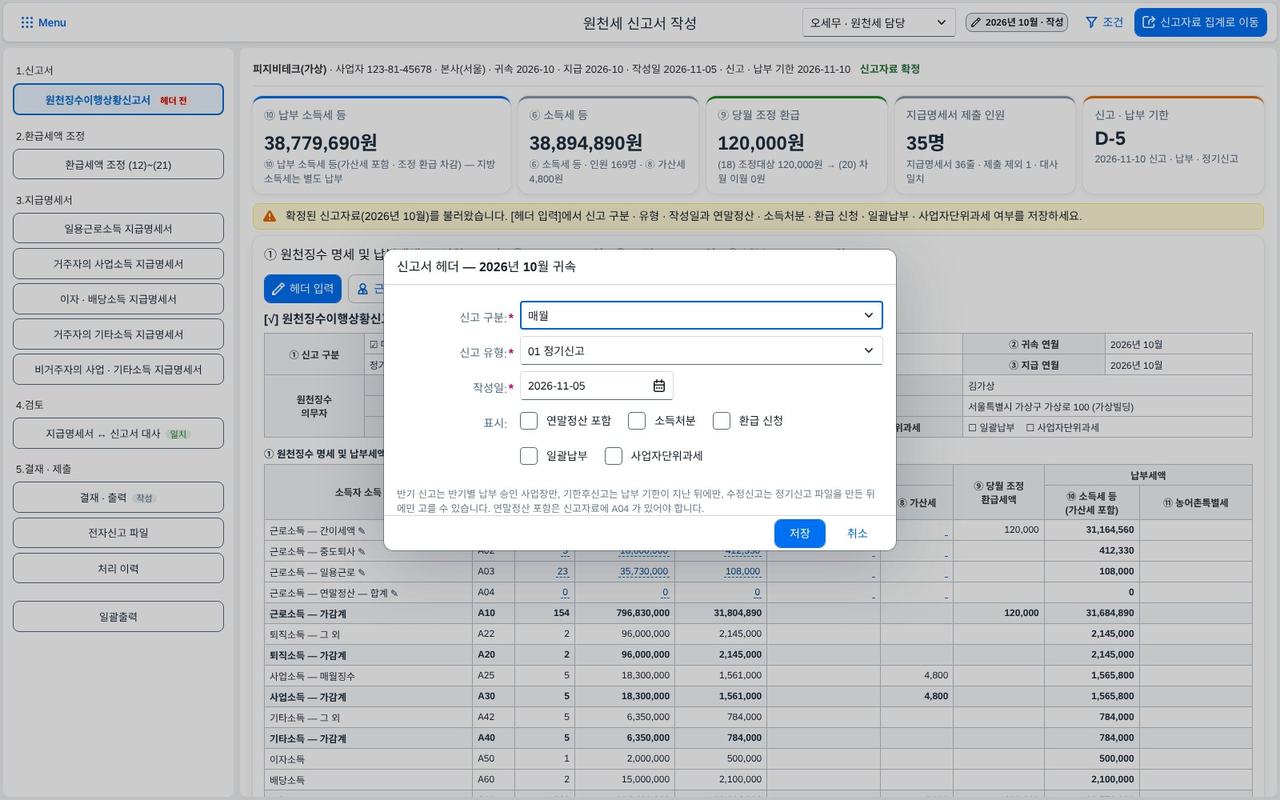Click the edit pencil beside 근로소득 — 중도퇴사

pyautogui.click(x=362, y=551)
